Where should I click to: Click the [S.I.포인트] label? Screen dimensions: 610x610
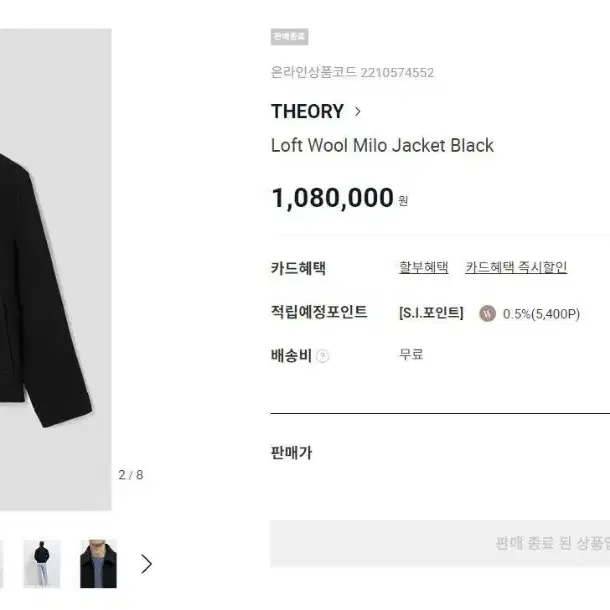tap(431, 313)
